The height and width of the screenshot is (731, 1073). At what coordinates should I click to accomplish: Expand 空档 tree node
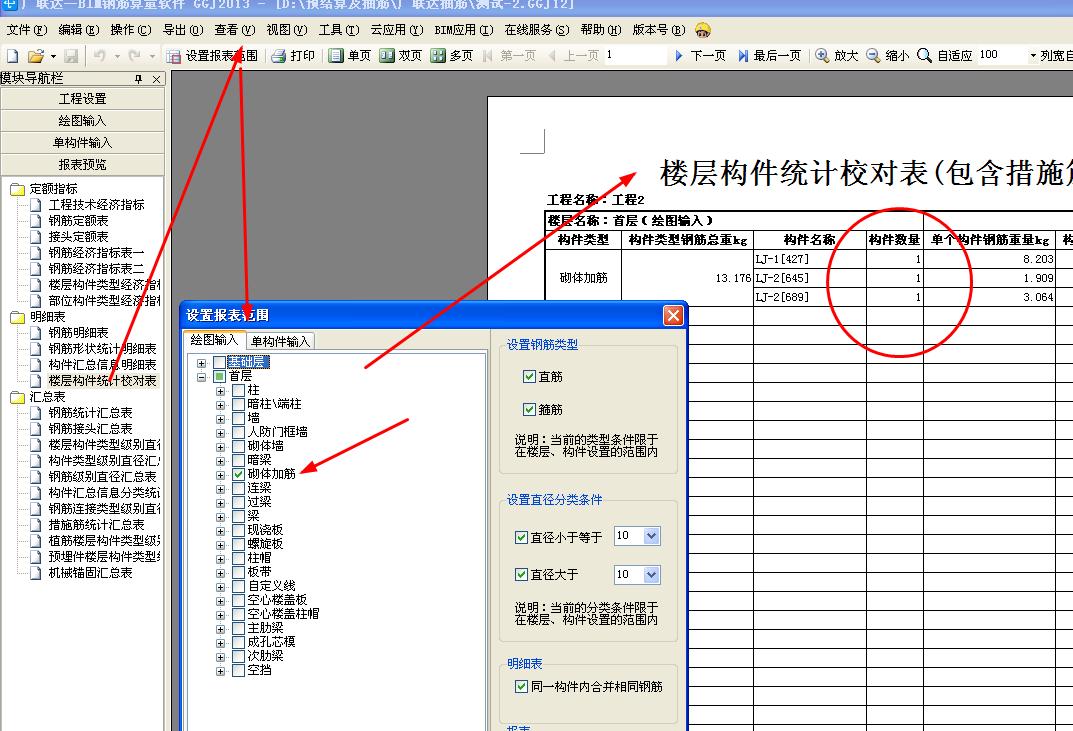pyautogui.click(x=220, y=671)
